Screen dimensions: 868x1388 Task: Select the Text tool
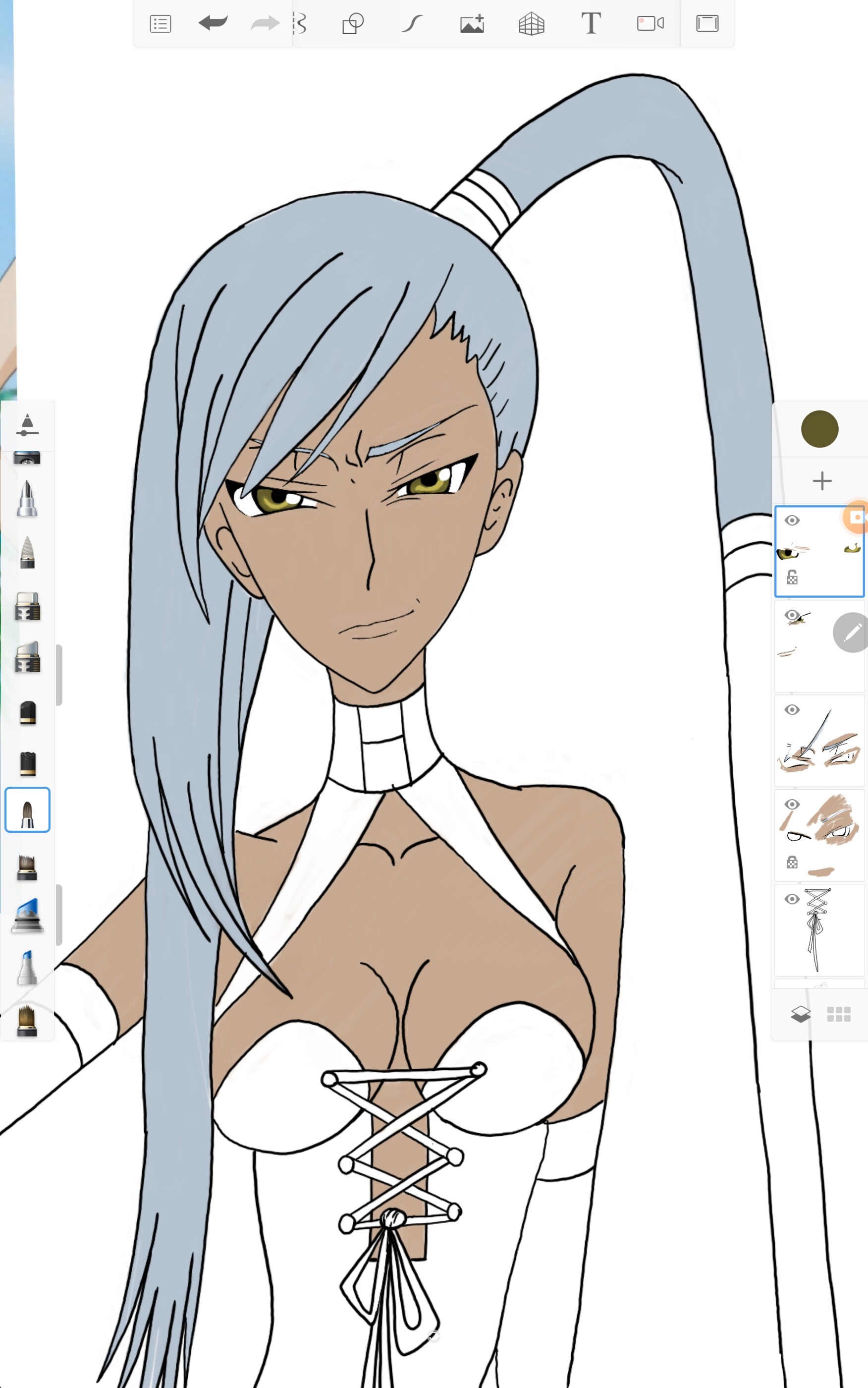[591, 23]
